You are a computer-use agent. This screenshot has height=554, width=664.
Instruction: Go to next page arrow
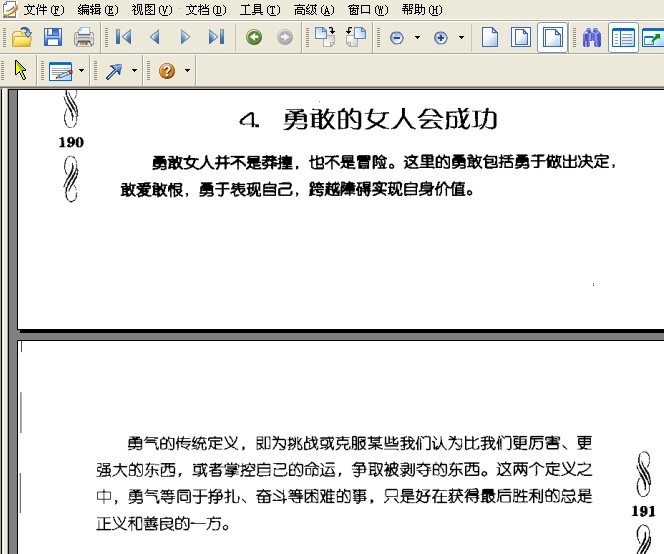click(x=185, y=37)
